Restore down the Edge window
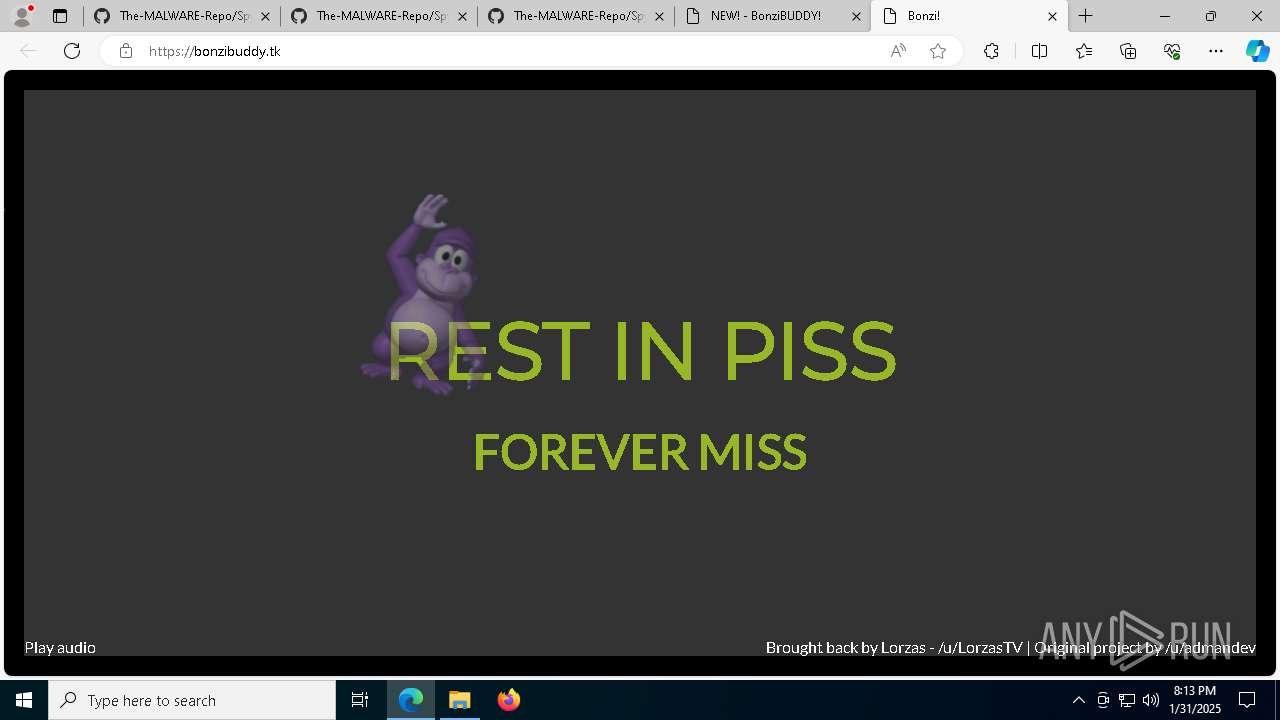Viewport: 1280px width, 720px height. (x=1211, y=16)
